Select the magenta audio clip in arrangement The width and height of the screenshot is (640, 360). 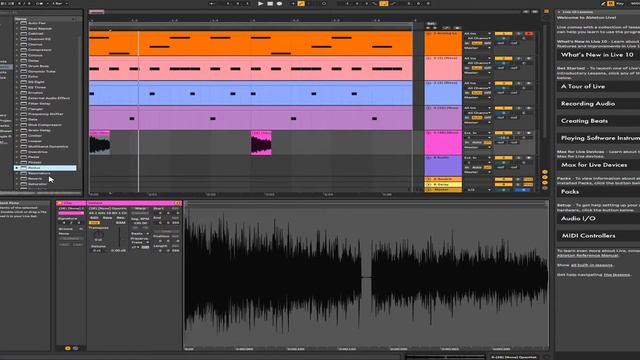pos(261,143)
